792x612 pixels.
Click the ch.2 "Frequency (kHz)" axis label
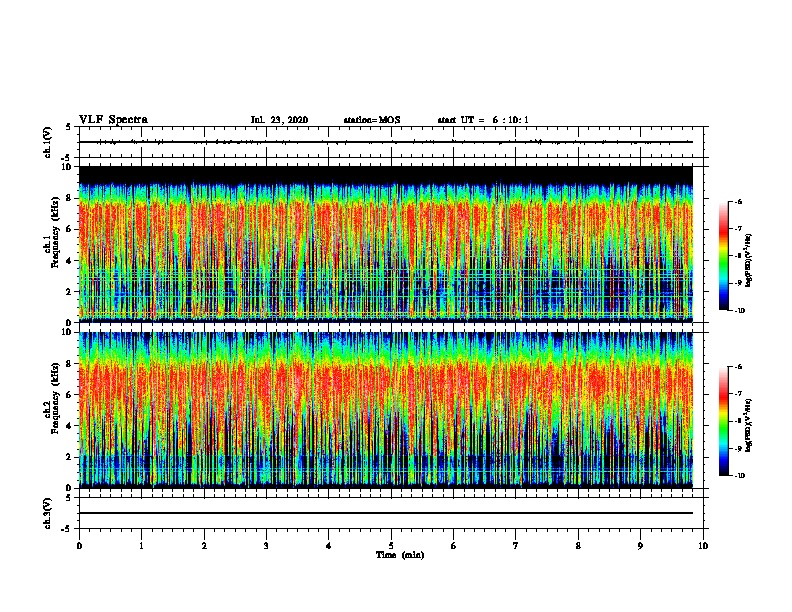coord(55,398)
